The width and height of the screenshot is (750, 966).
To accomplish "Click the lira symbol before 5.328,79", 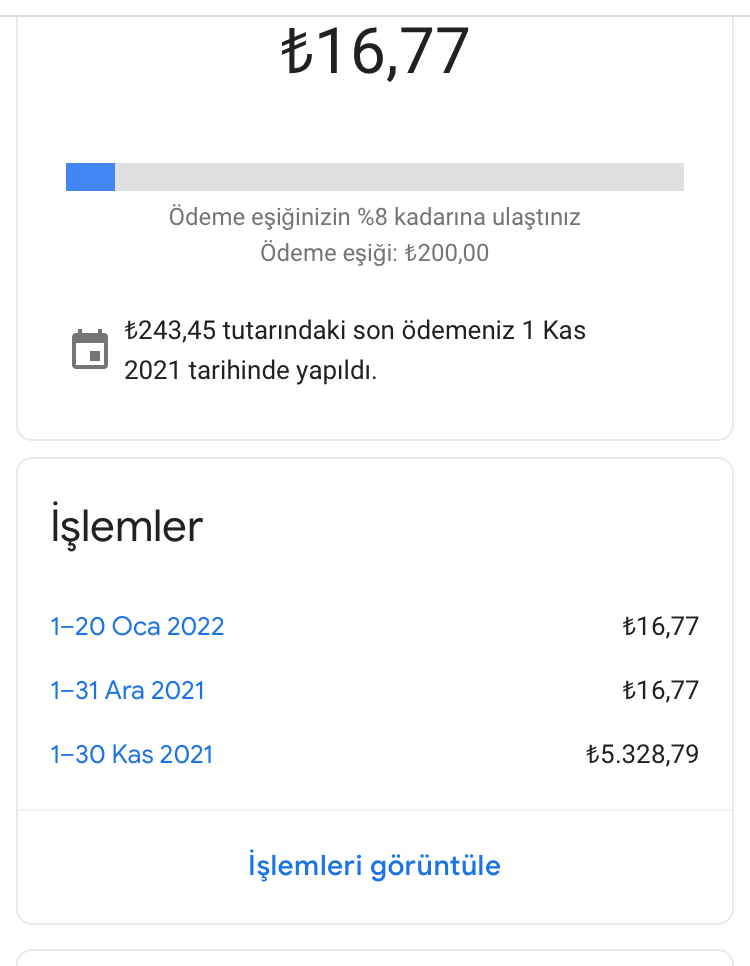I will 592,754.
